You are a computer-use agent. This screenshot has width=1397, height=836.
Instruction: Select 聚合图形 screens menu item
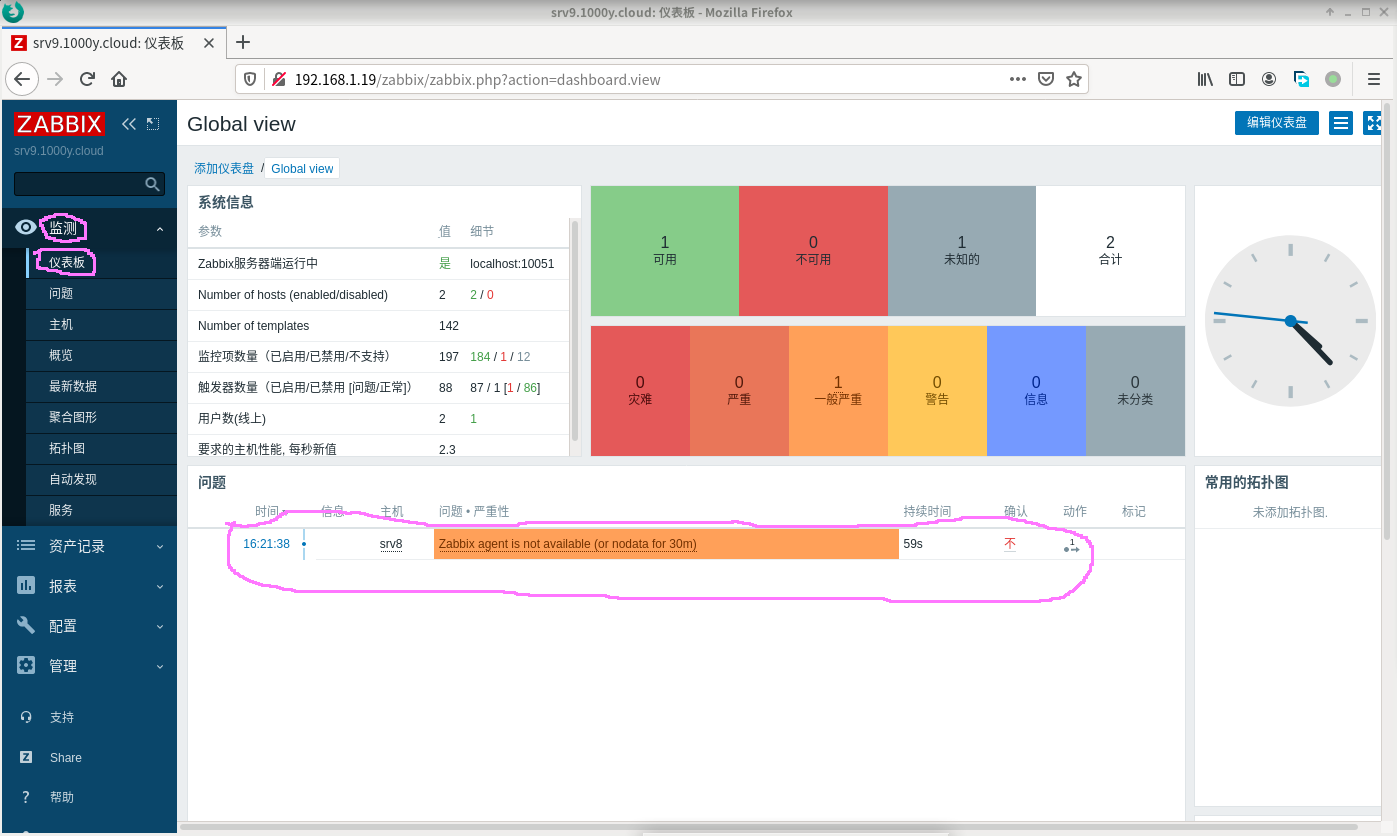pos(102,418)
